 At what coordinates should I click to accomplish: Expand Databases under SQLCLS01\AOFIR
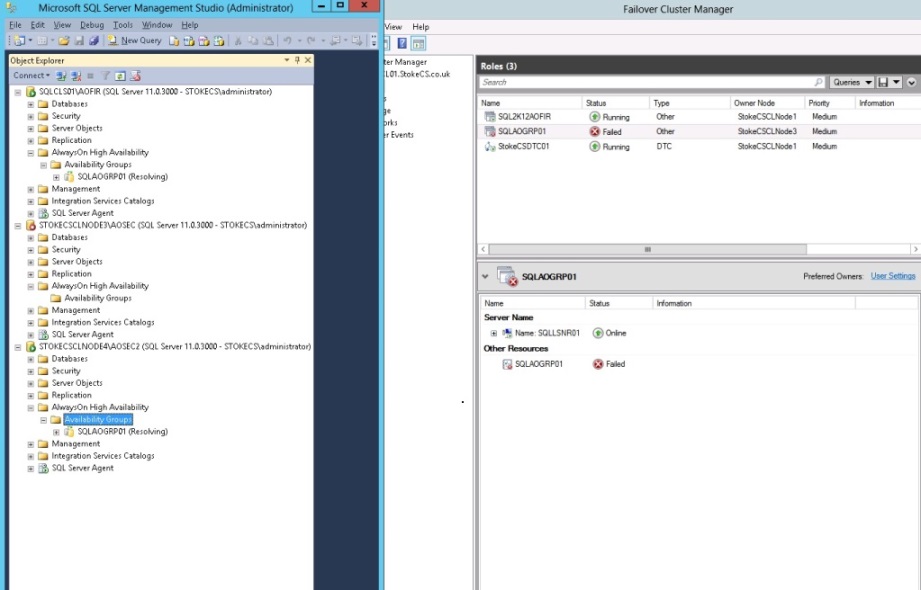pyautogui.click(x=31, y=104)
